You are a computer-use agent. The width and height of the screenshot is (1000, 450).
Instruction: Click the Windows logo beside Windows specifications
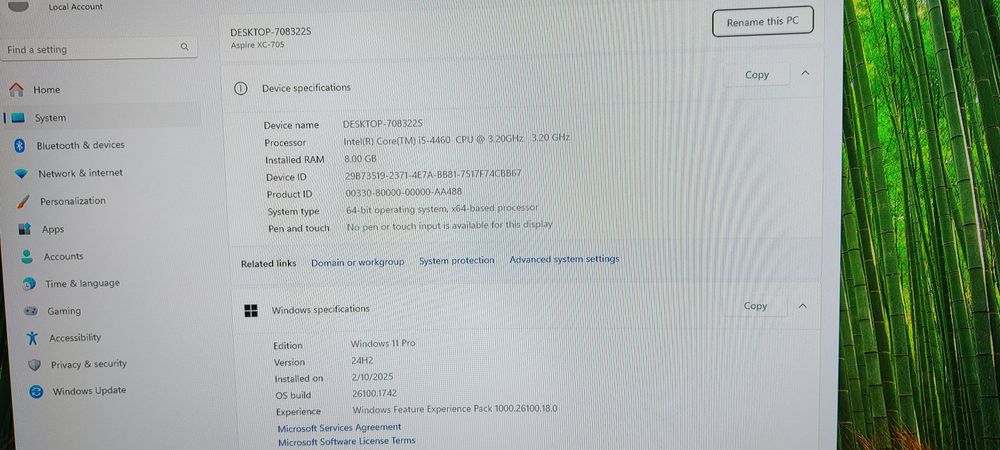pyautogui.click(x=251, y=311)
